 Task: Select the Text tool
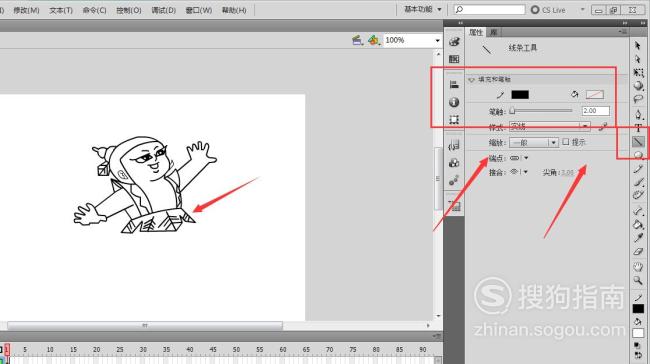[x=638, y=128]
